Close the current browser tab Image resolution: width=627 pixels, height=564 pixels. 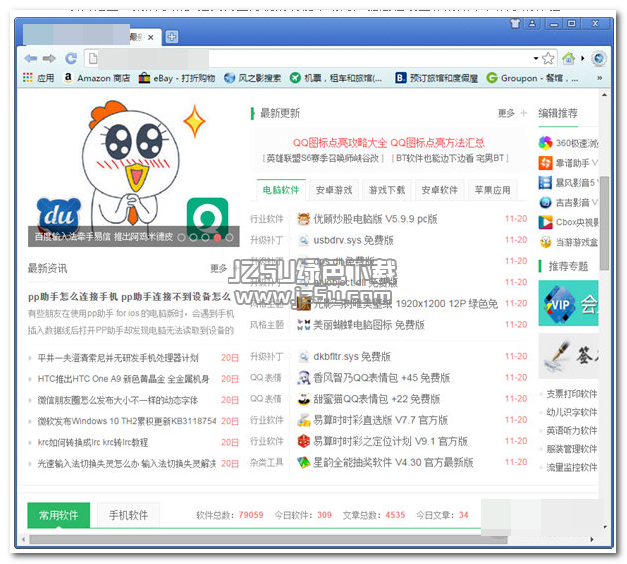point(151,37)
